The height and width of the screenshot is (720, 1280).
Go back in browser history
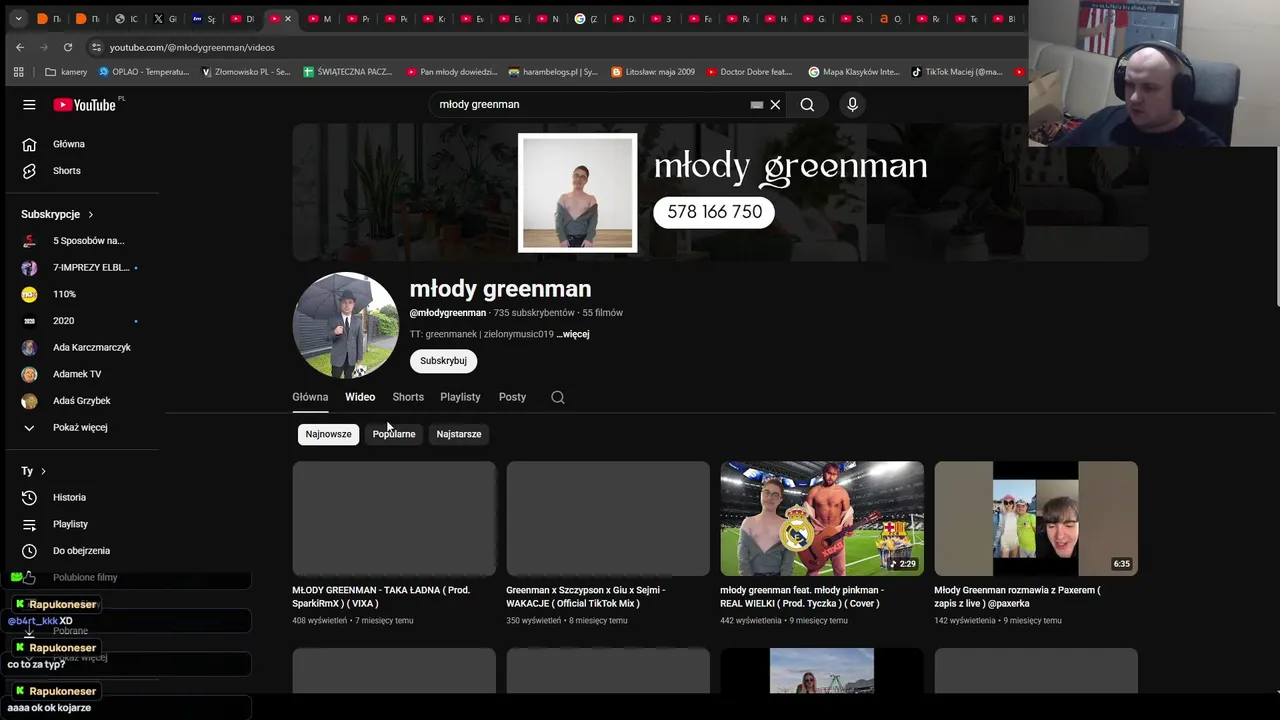(20, 47)
